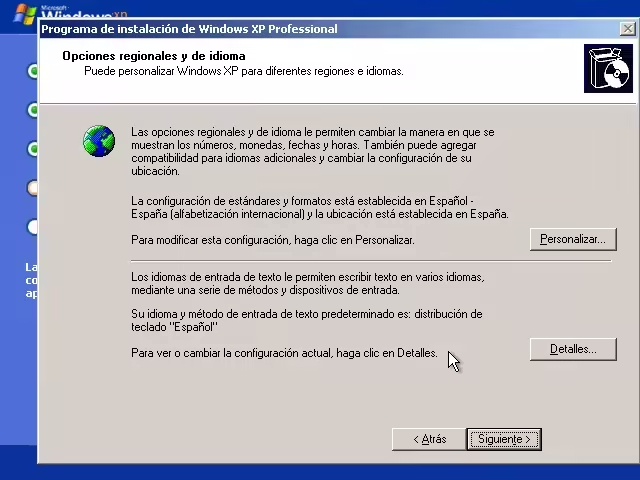Click the Windows XP flag logo
640x480 pixels.
tap(24, 14)
